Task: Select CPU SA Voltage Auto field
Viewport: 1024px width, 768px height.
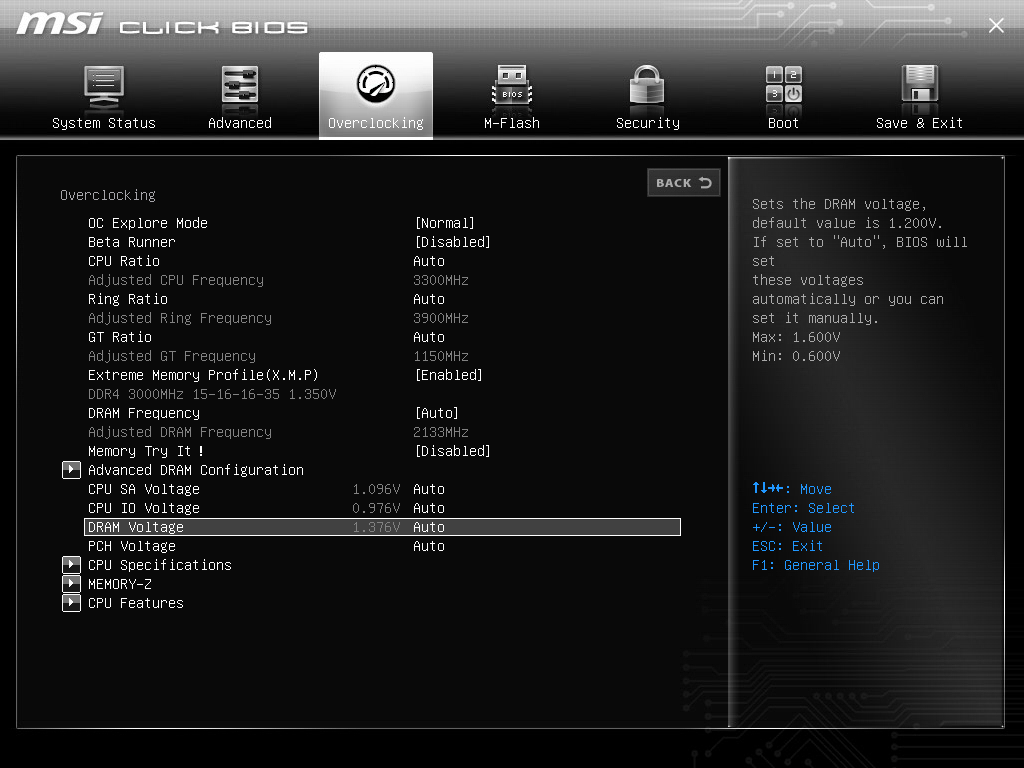Action: coord(429,489)
